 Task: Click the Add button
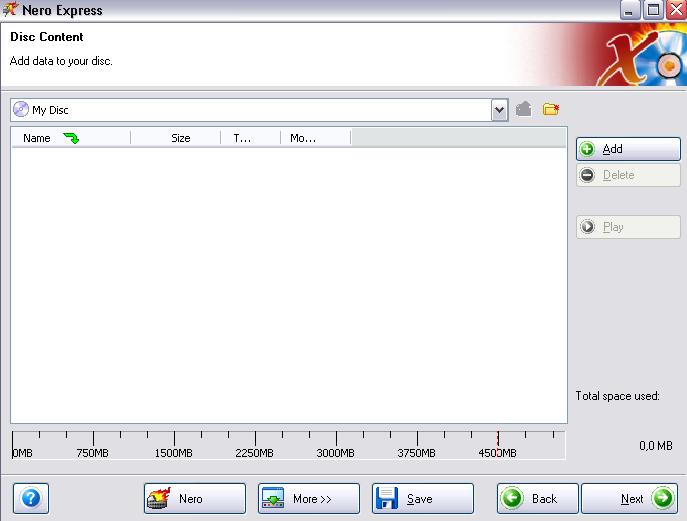click(x=628, y=149)
